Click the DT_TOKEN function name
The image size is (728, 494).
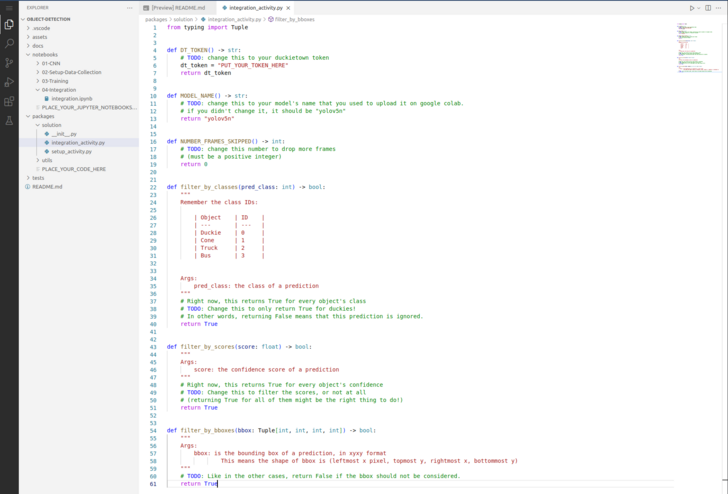click(x=194, y=50)
